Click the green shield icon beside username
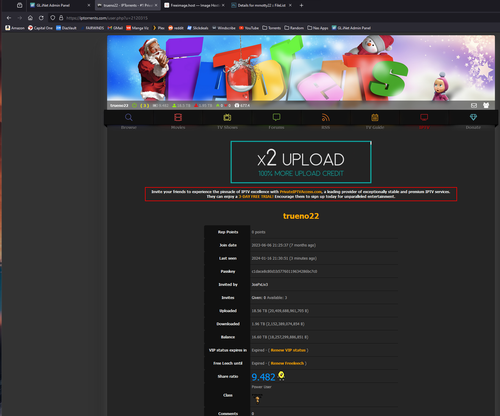This screenshot has width=500, height=416. (x=134, y=106)
